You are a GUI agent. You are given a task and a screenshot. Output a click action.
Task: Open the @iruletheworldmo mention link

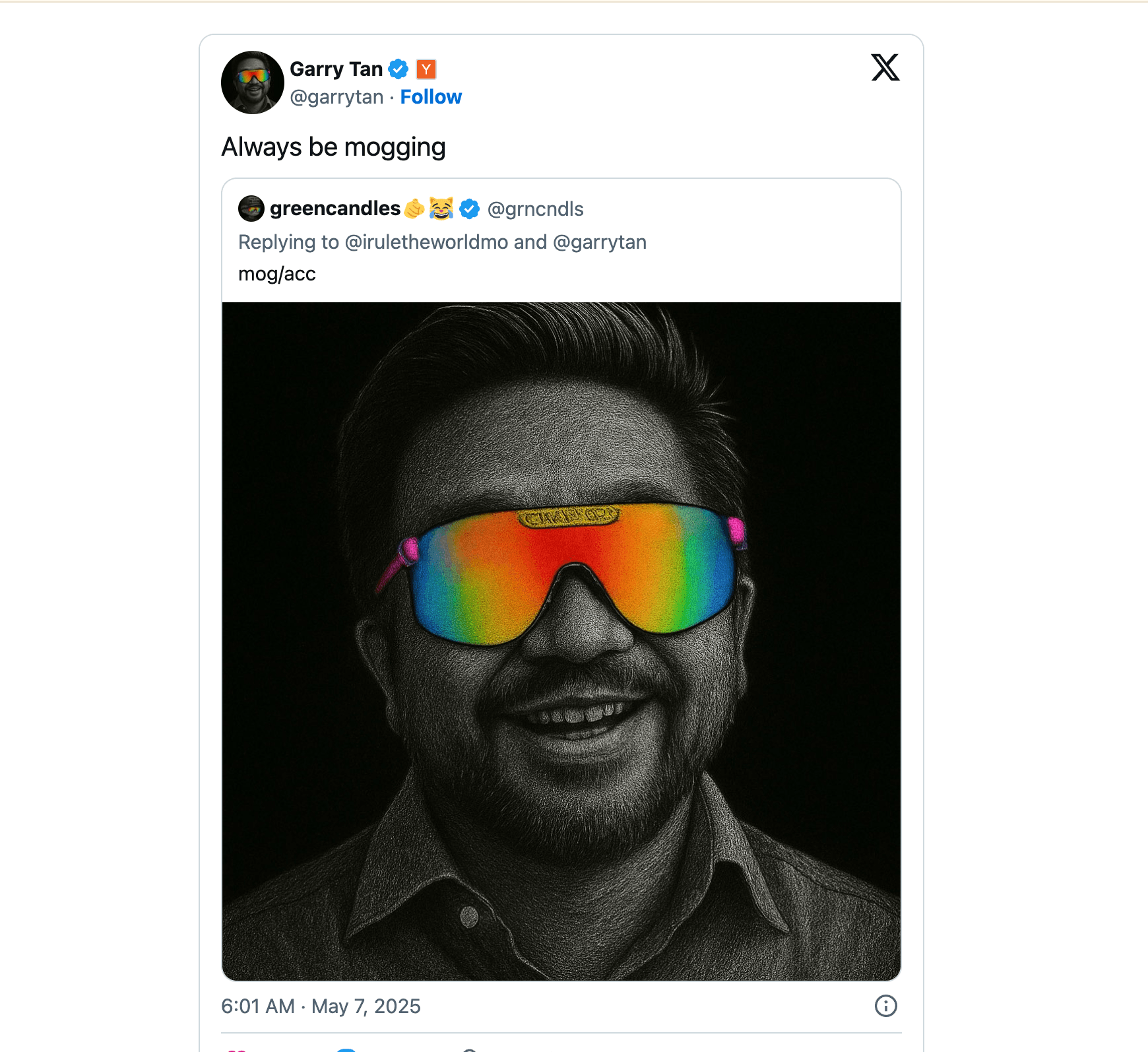point(428,242)
